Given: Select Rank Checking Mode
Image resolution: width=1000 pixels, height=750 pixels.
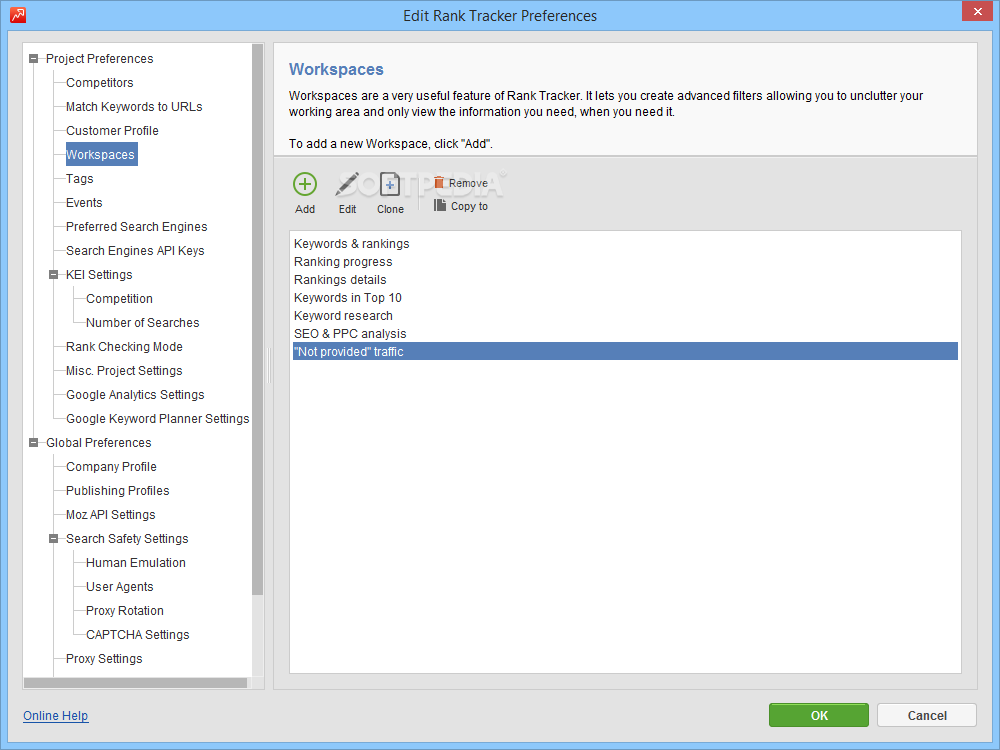Looking at the screenshot, I should [x=124, y=347].
